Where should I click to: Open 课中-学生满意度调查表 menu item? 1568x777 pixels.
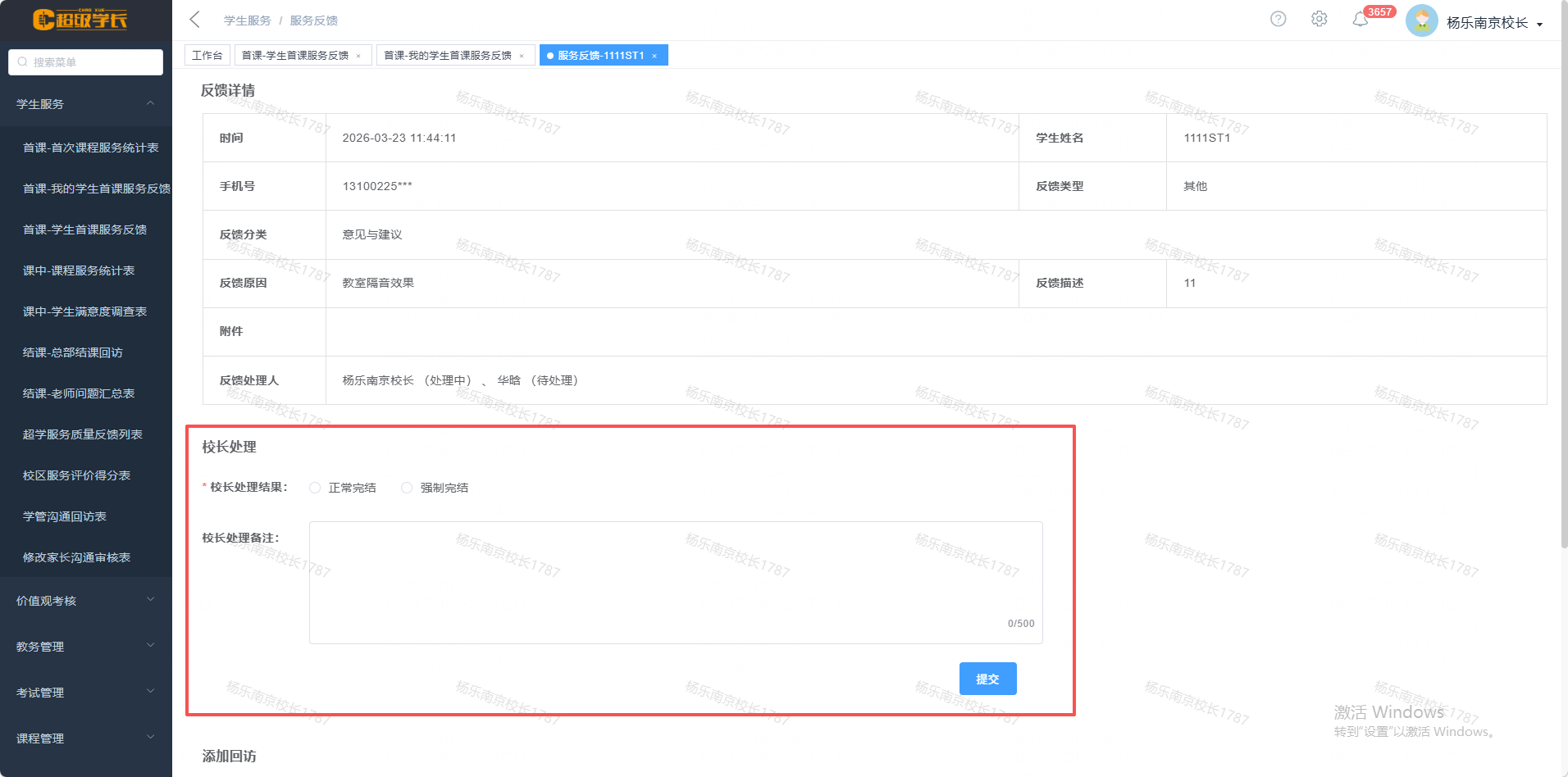pos(84,311)
